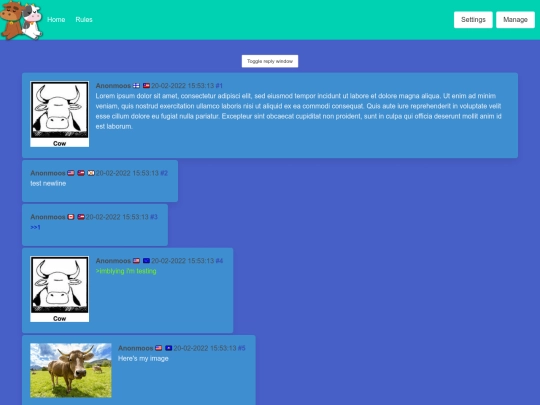The height and width of the screenshot is (405, 540).
Task: Open Cow drawing thumbnail in post #1
Action: click(x=60, y=114)
